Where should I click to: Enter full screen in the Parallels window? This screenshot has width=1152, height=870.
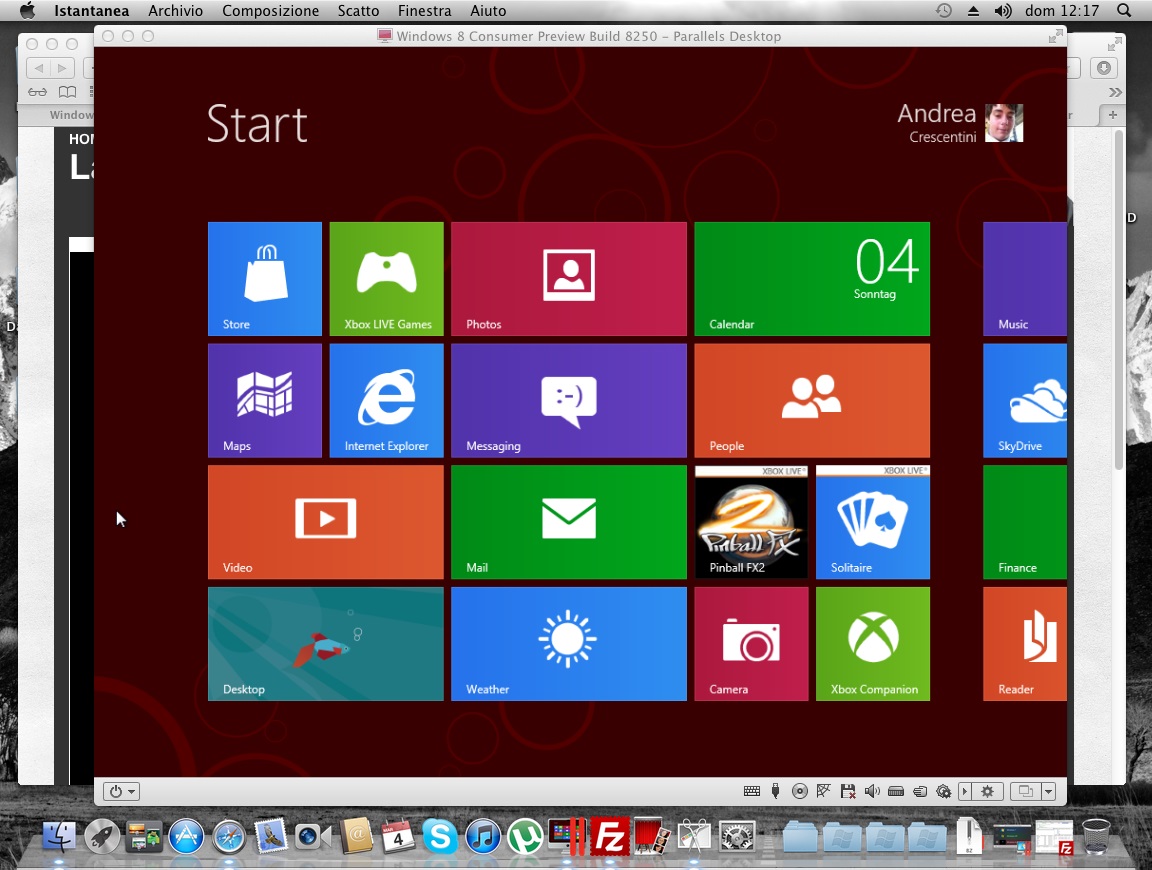[1056, 36]
